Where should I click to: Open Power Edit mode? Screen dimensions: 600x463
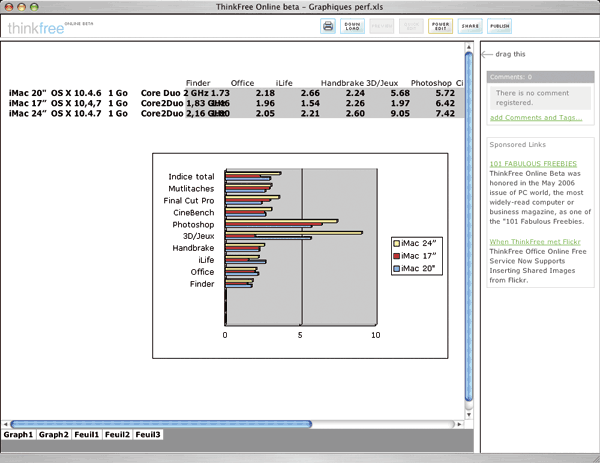click(x=440, y=27)
